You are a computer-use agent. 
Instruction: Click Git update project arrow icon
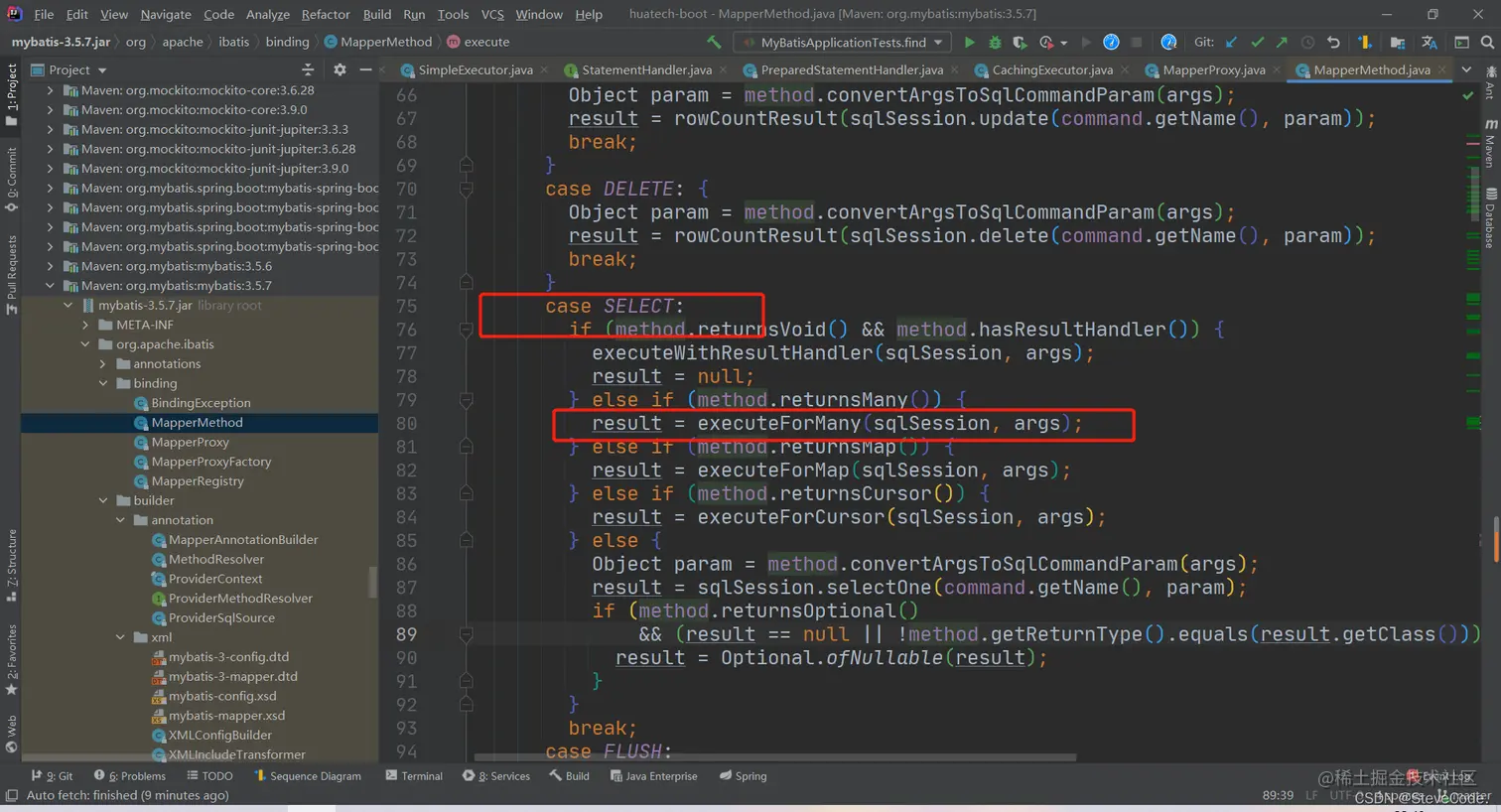coord(1232,42)
